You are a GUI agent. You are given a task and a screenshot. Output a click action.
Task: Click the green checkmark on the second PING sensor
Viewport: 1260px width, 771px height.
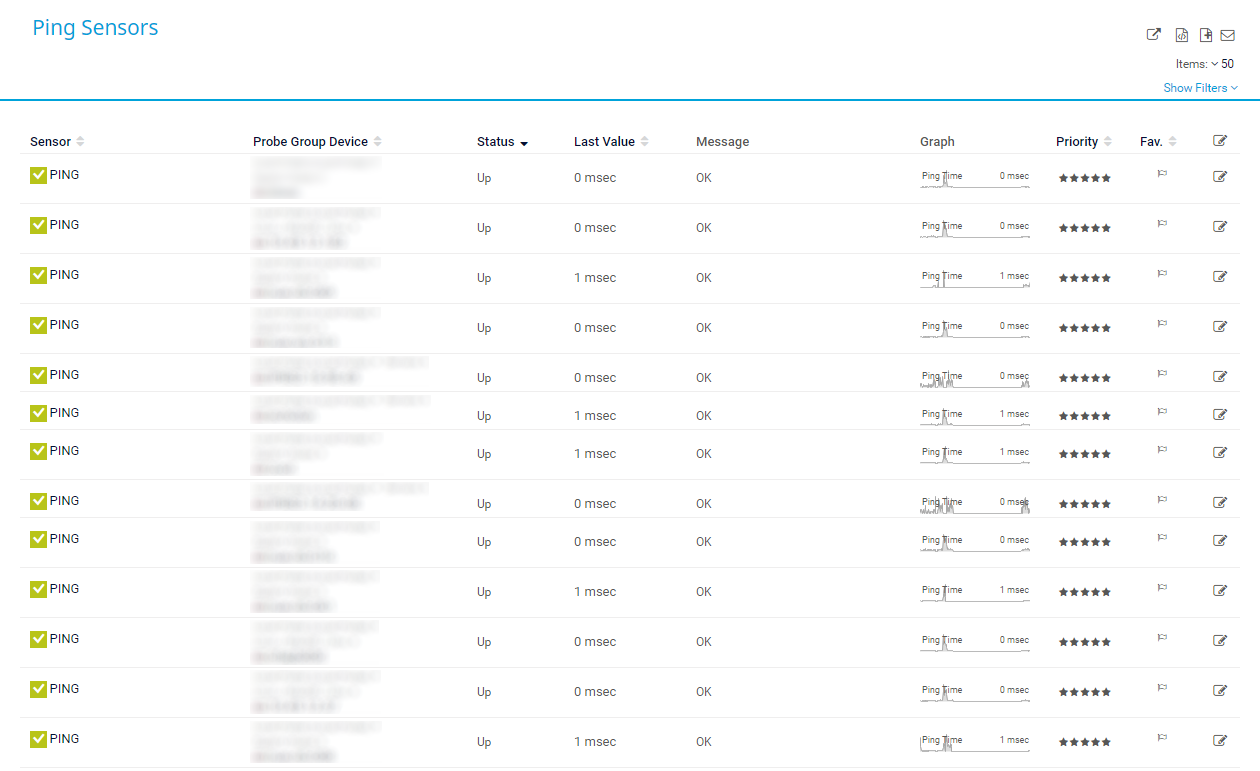pyautogui.click(x=39, y=225)
